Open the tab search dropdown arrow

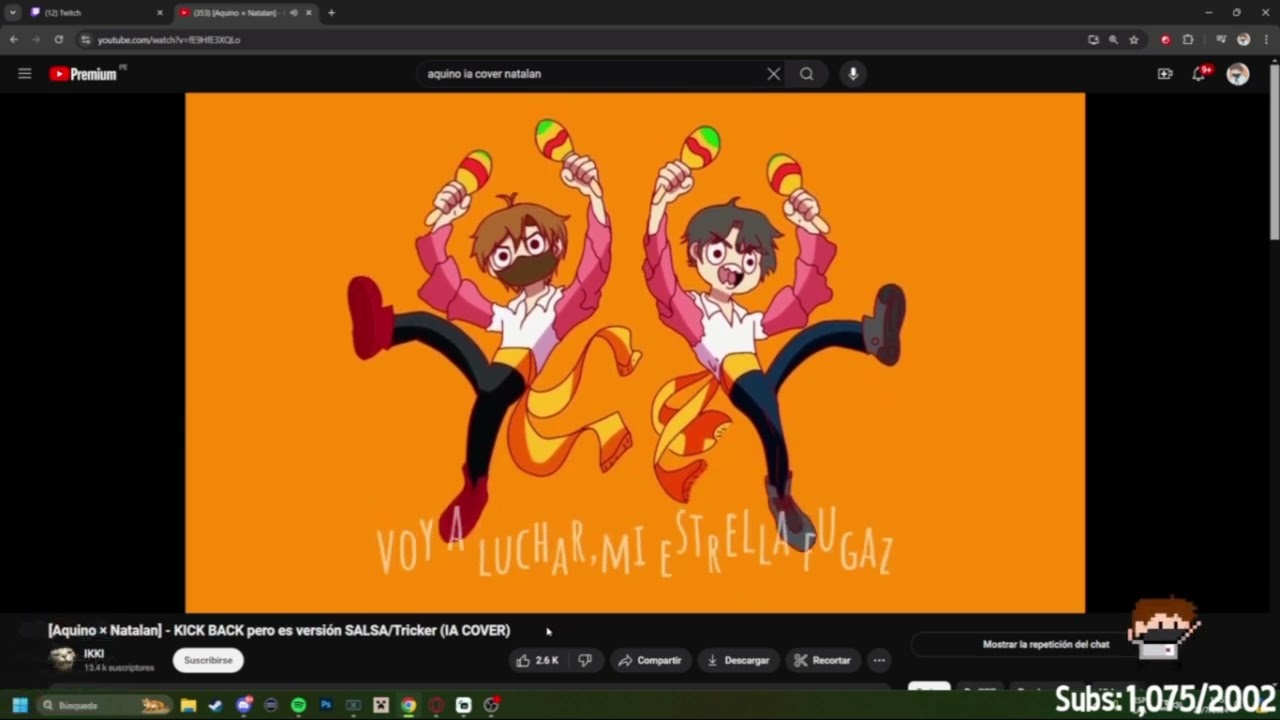(x=13, y=13)
